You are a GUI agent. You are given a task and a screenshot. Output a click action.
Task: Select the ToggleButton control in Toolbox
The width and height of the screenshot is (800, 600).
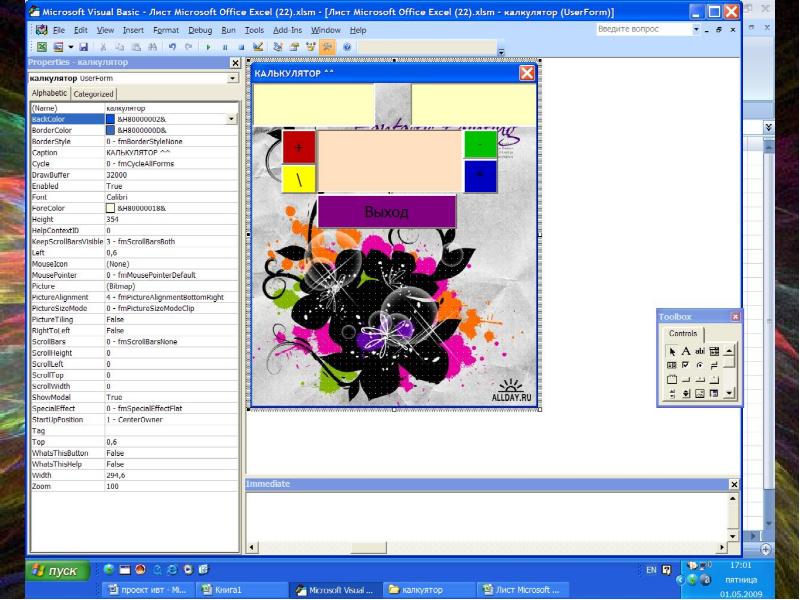coord(714,365)
